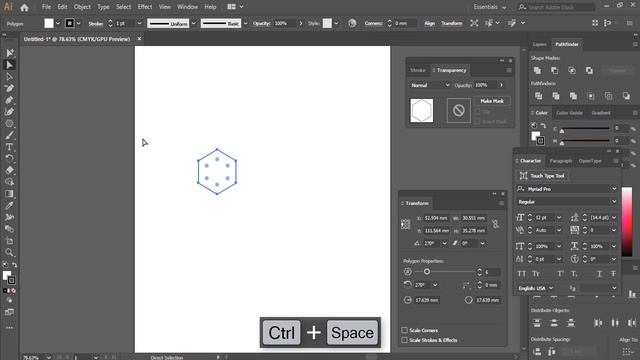Click the Exclude shape mode icon

[589, 71]
